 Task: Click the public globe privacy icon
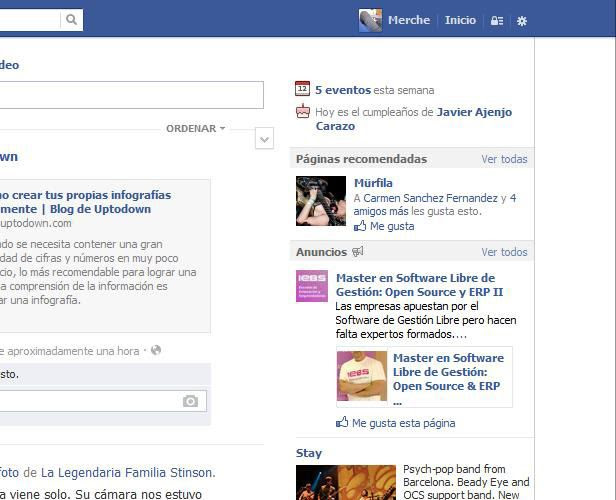[156, 350]
